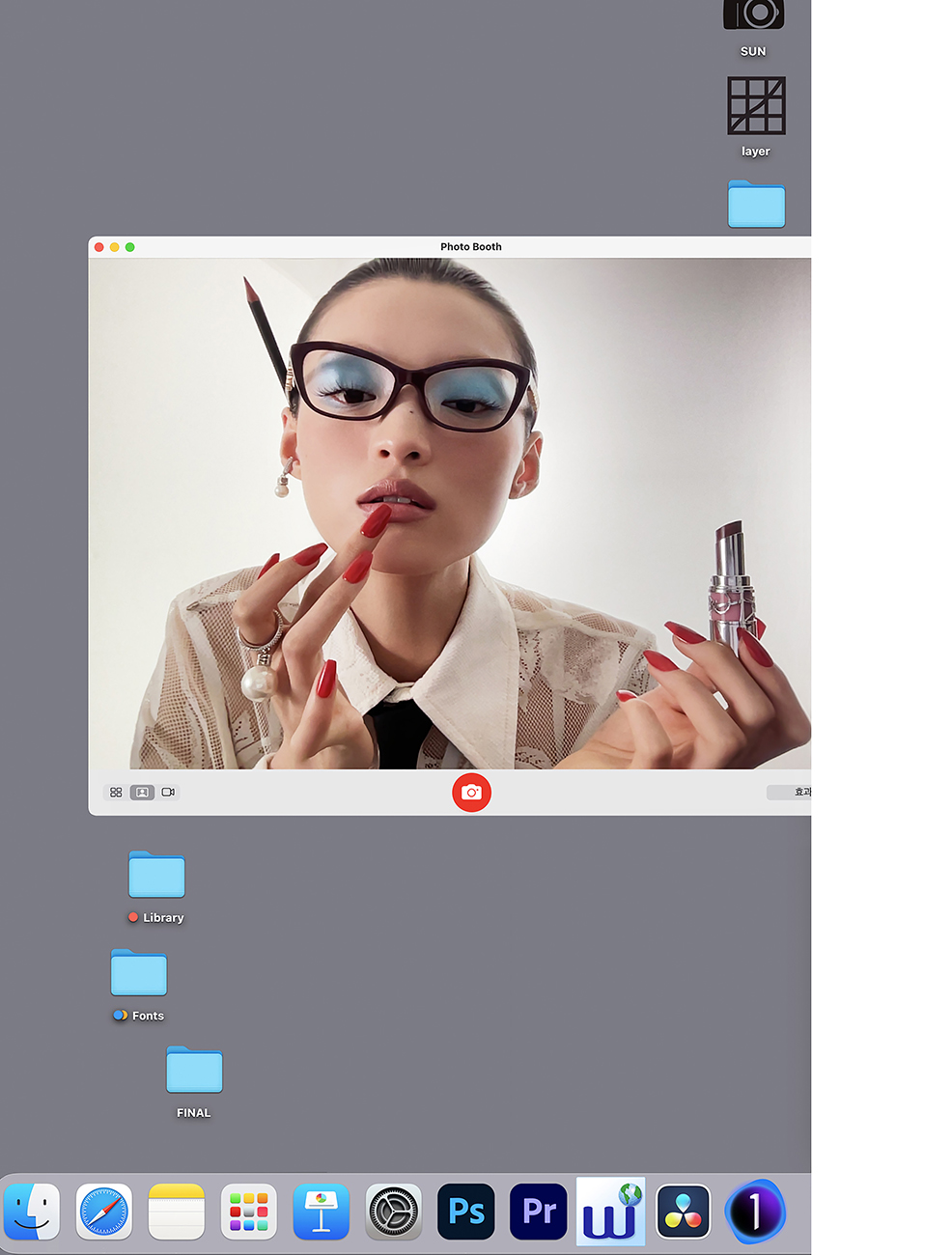Image resolution: width=952 pixels, height=1255 pixels.
Task: Open the Notes app in dock
Action: click(177, 1212)
